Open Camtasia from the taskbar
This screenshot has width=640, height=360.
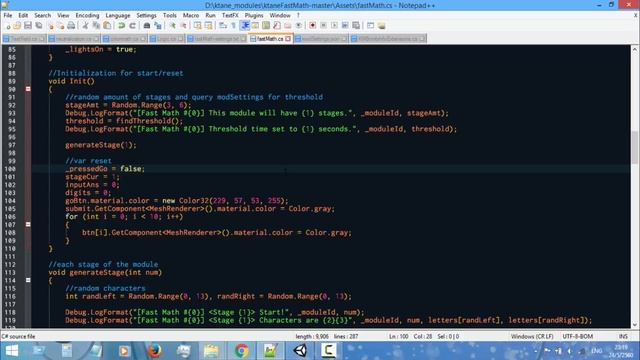[328, 351]
